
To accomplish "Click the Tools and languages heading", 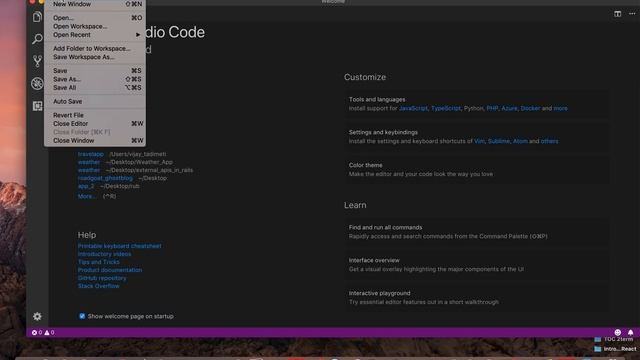I will [x=377, y=100].
